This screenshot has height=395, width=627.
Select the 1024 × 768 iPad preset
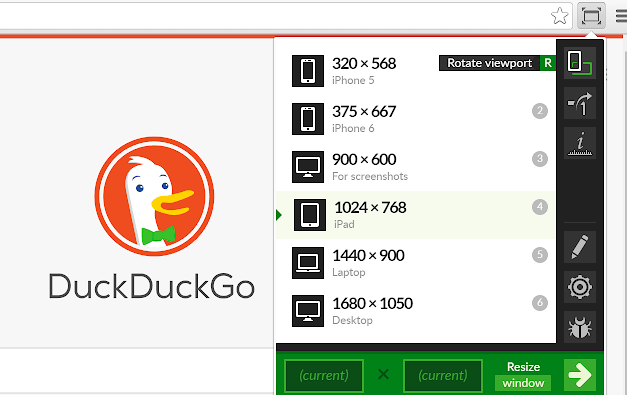(416, 215)
